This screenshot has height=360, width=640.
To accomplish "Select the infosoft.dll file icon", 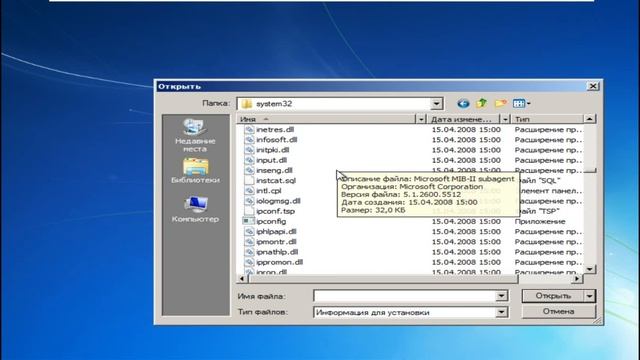I will (249, 140).
